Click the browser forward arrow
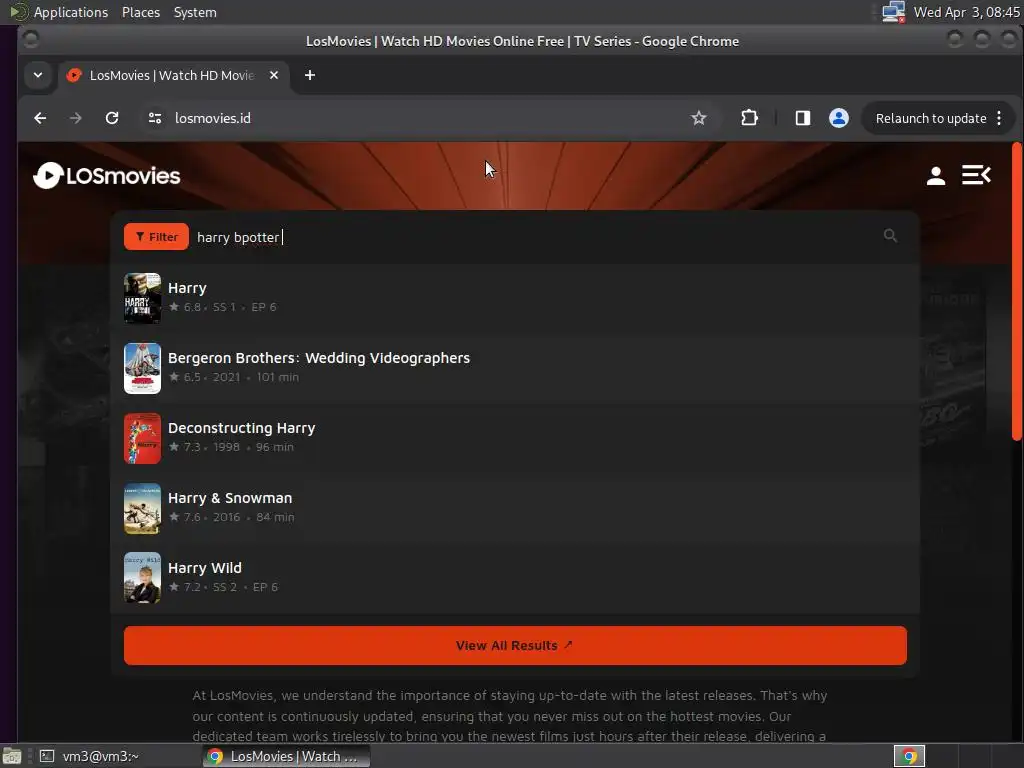The height and width of the screenshot is (768, 1024). click(76, 118)
